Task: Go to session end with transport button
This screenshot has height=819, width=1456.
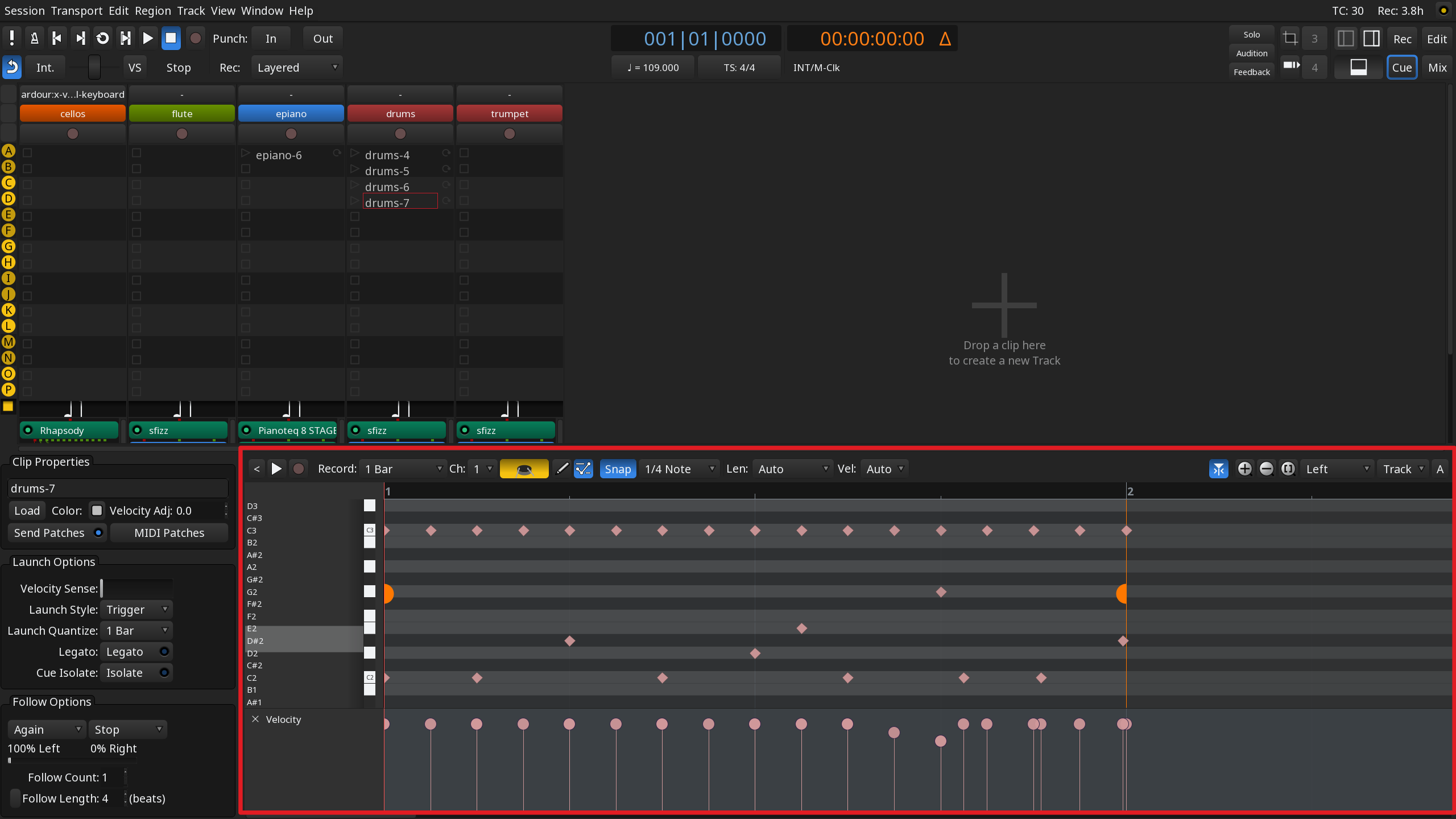Action: pyautogui.click(x=80, y=38)
